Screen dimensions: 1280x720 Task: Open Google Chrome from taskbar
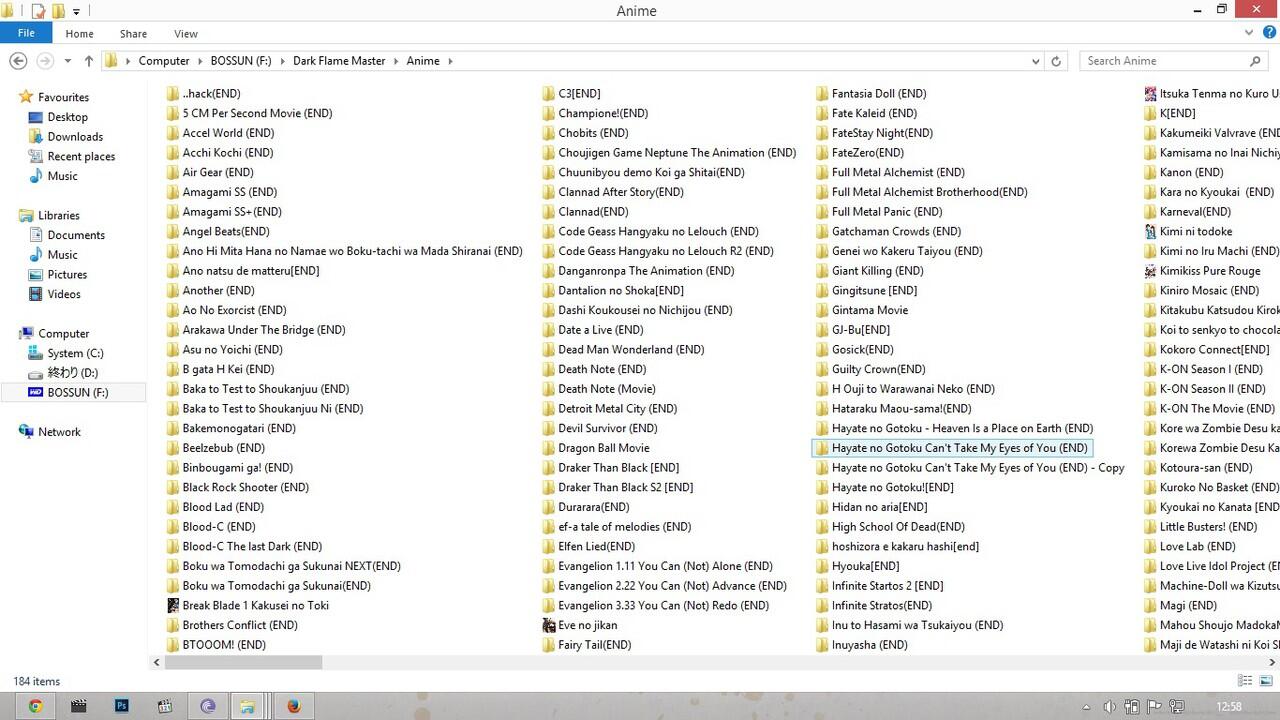pos(35,706)
